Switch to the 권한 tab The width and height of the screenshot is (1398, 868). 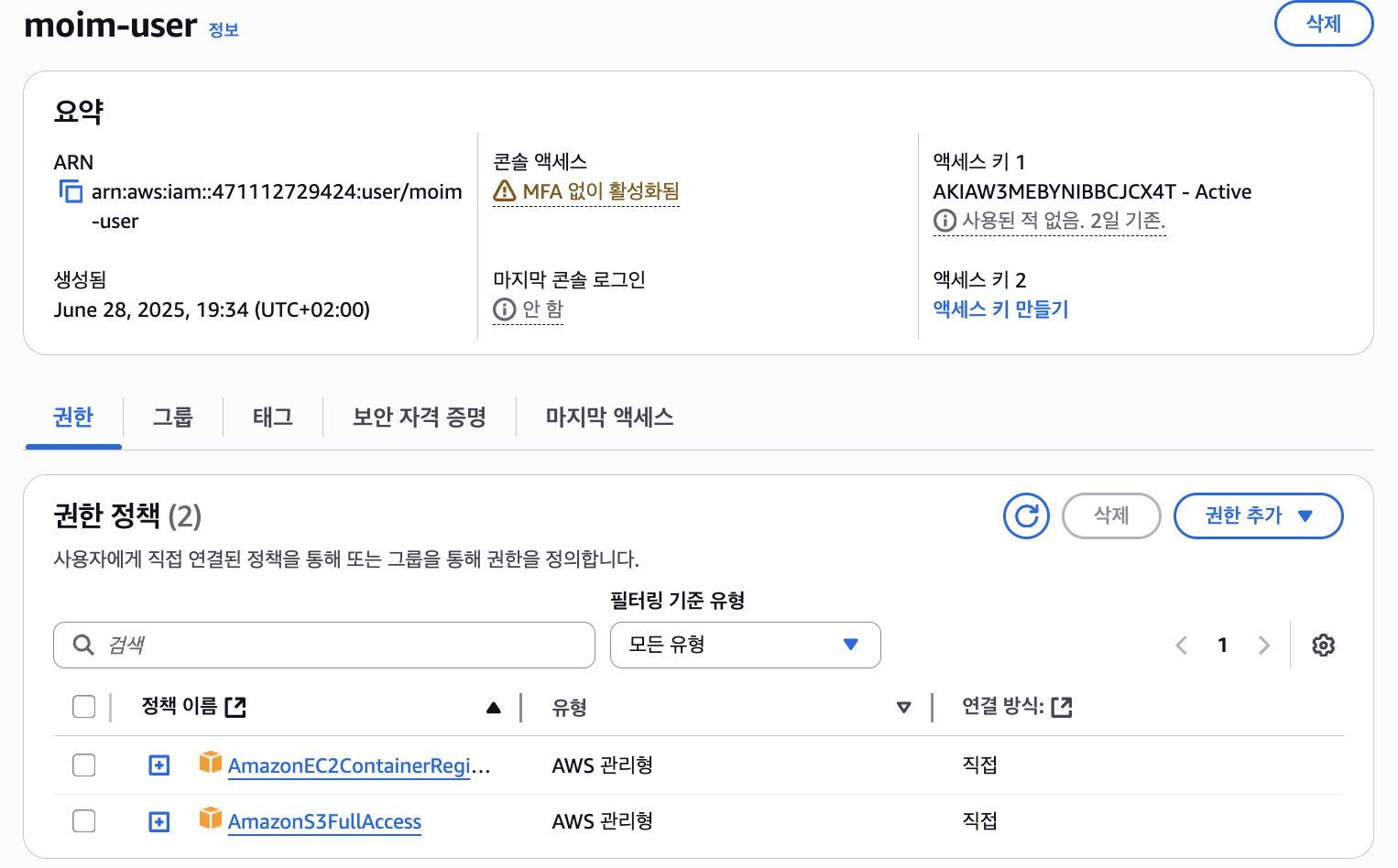pos(73,418)
